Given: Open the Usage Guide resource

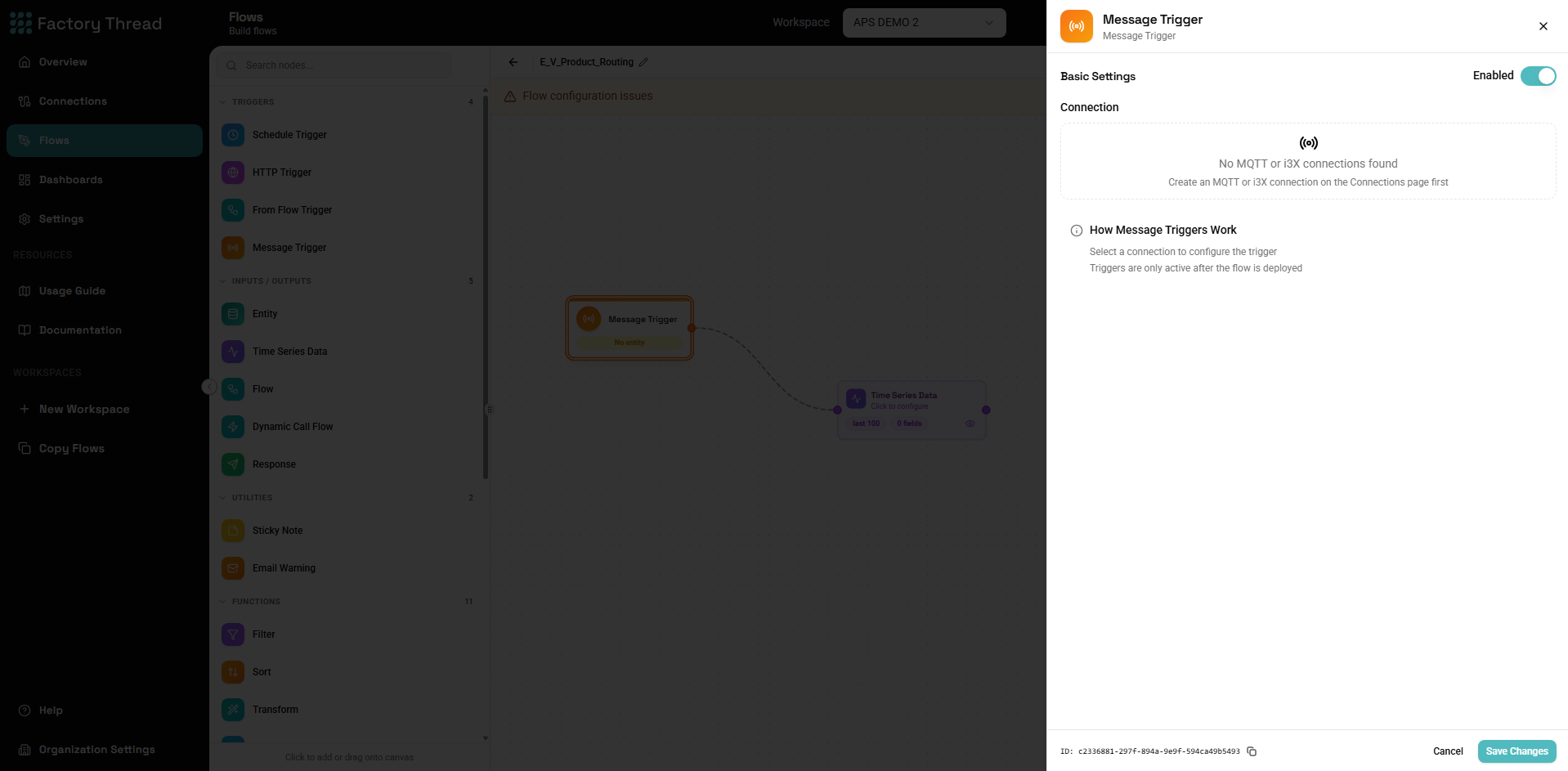Looking at the screenshot, I should pyautogui.click(x=105, y=291).
